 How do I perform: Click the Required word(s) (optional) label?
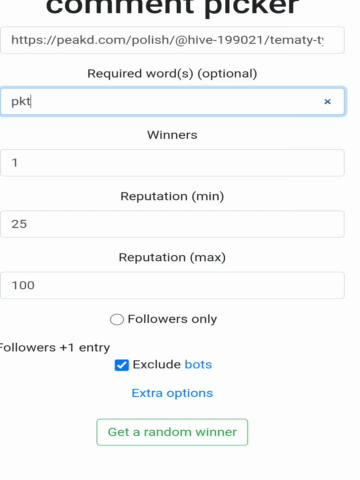tap(172, 74)
